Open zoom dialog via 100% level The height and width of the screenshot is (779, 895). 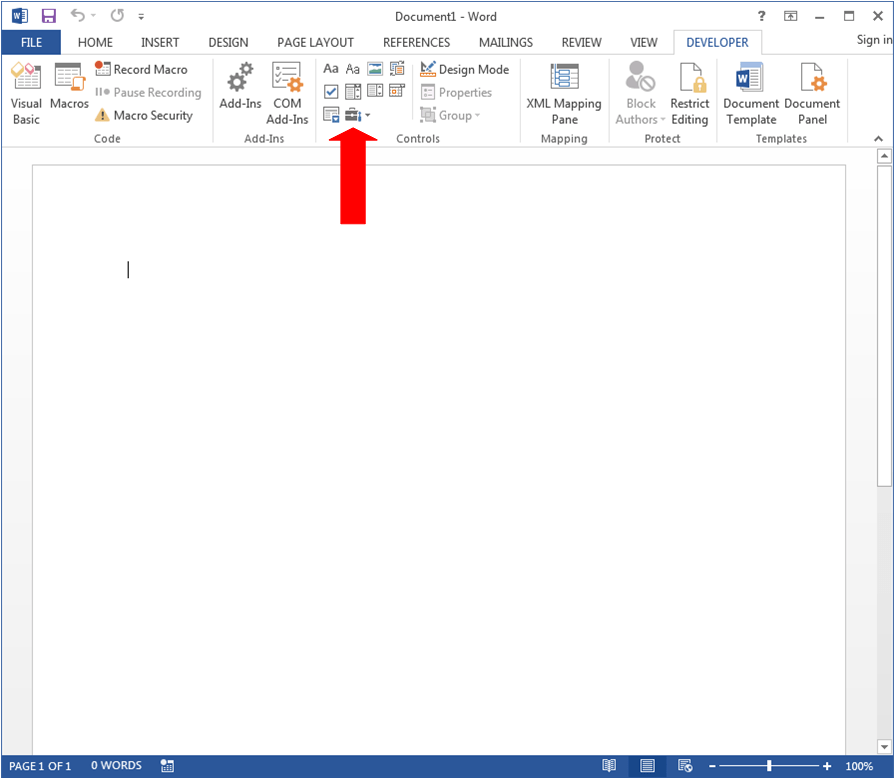(859, 766)
